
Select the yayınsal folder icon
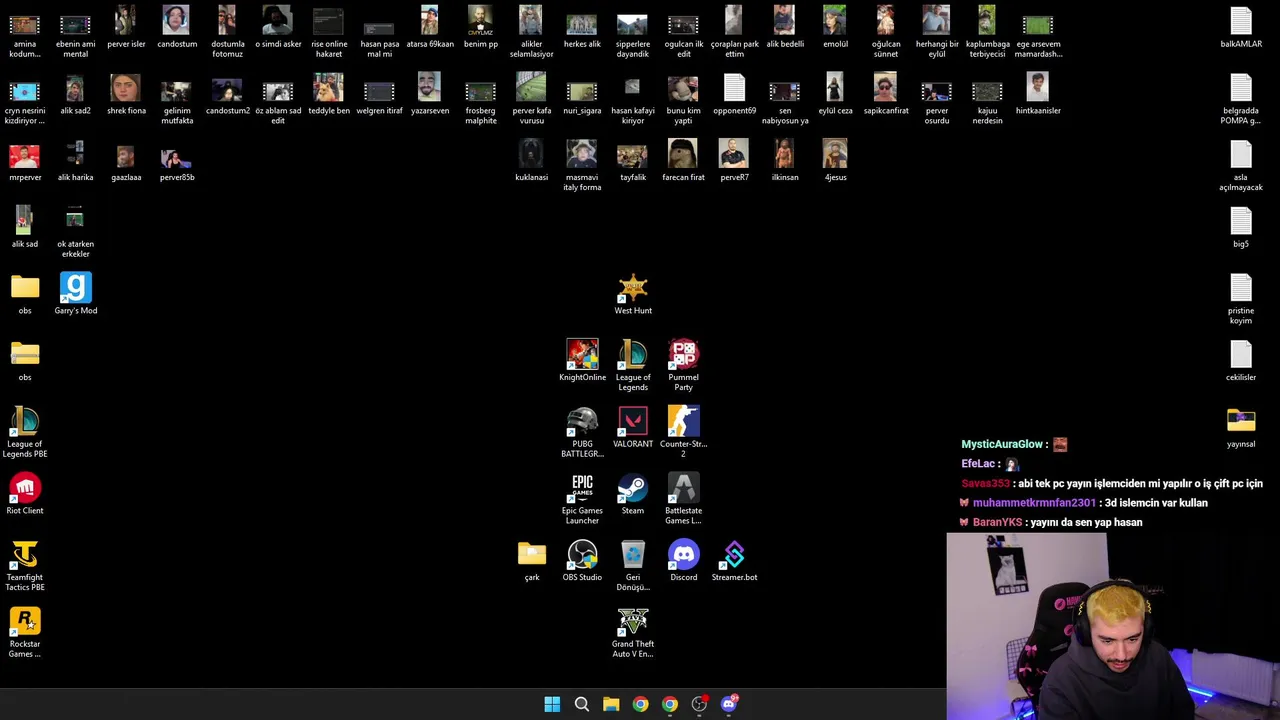coord(1241,428)
